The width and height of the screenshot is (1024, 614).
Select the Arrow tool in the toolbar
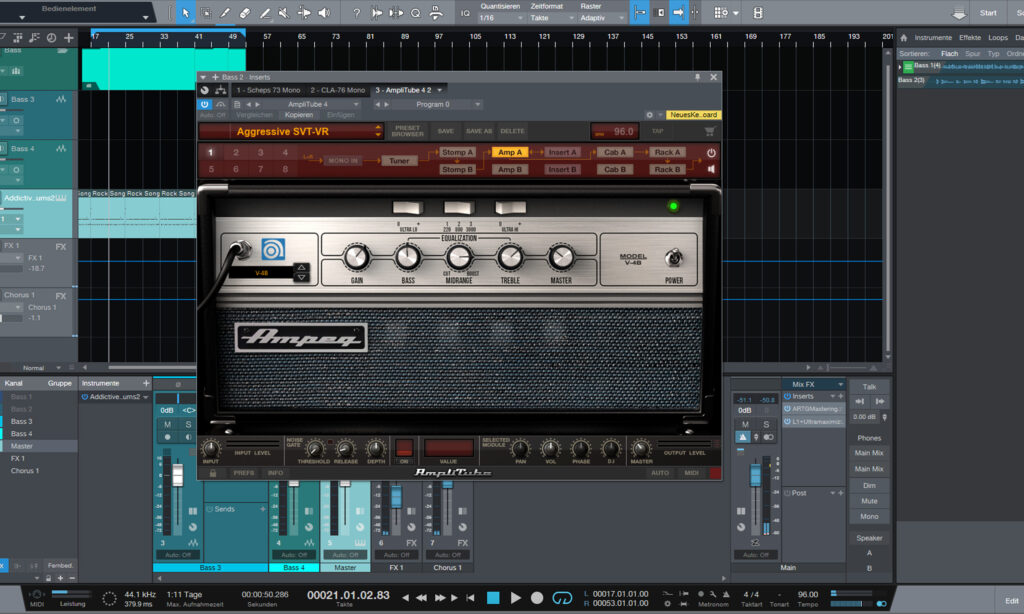[x=185, y=13]
